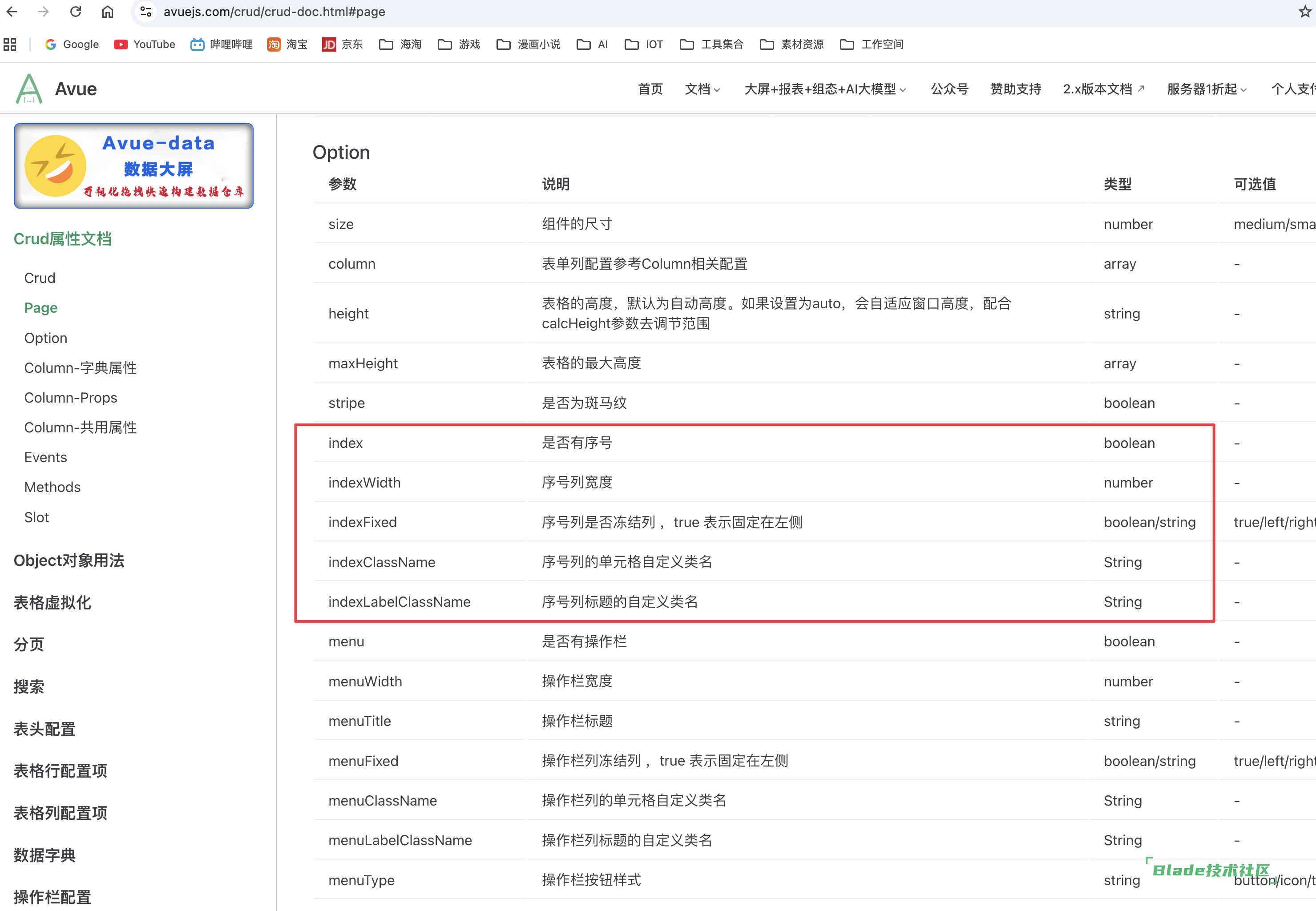The height and width of the screenshot is (911, 1316).
Task: Open 表格虚拟化 sidebar section
Action: 52,603
